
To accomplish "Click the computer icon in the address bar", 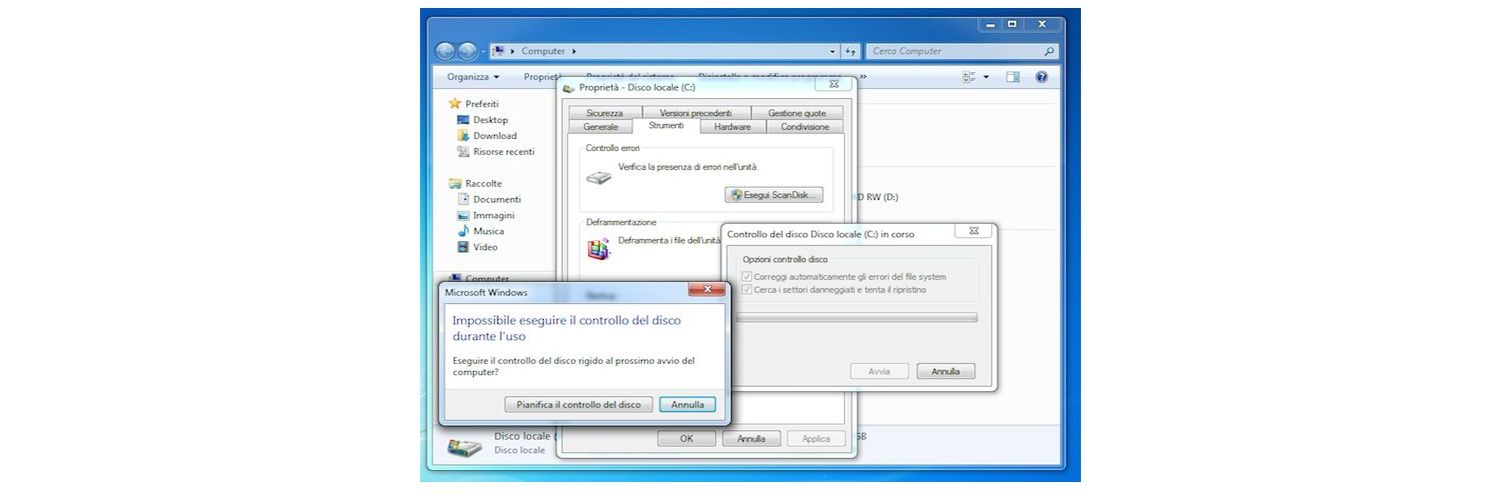I will pos(498,51).
